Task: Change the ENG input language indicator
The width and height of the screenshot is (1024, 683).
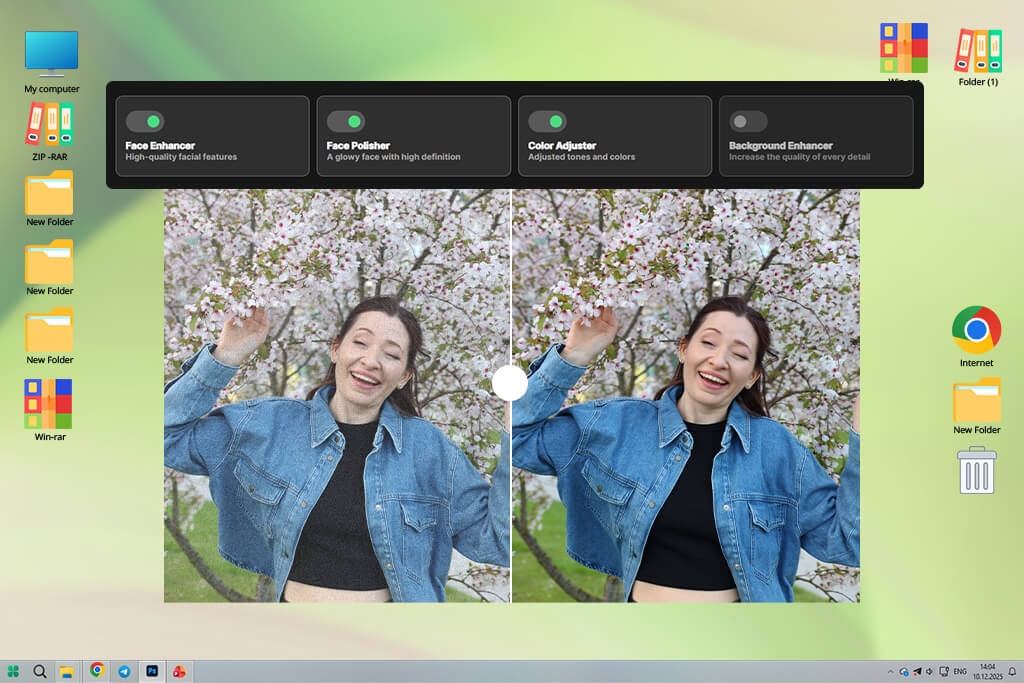Action: coord(960,671)
